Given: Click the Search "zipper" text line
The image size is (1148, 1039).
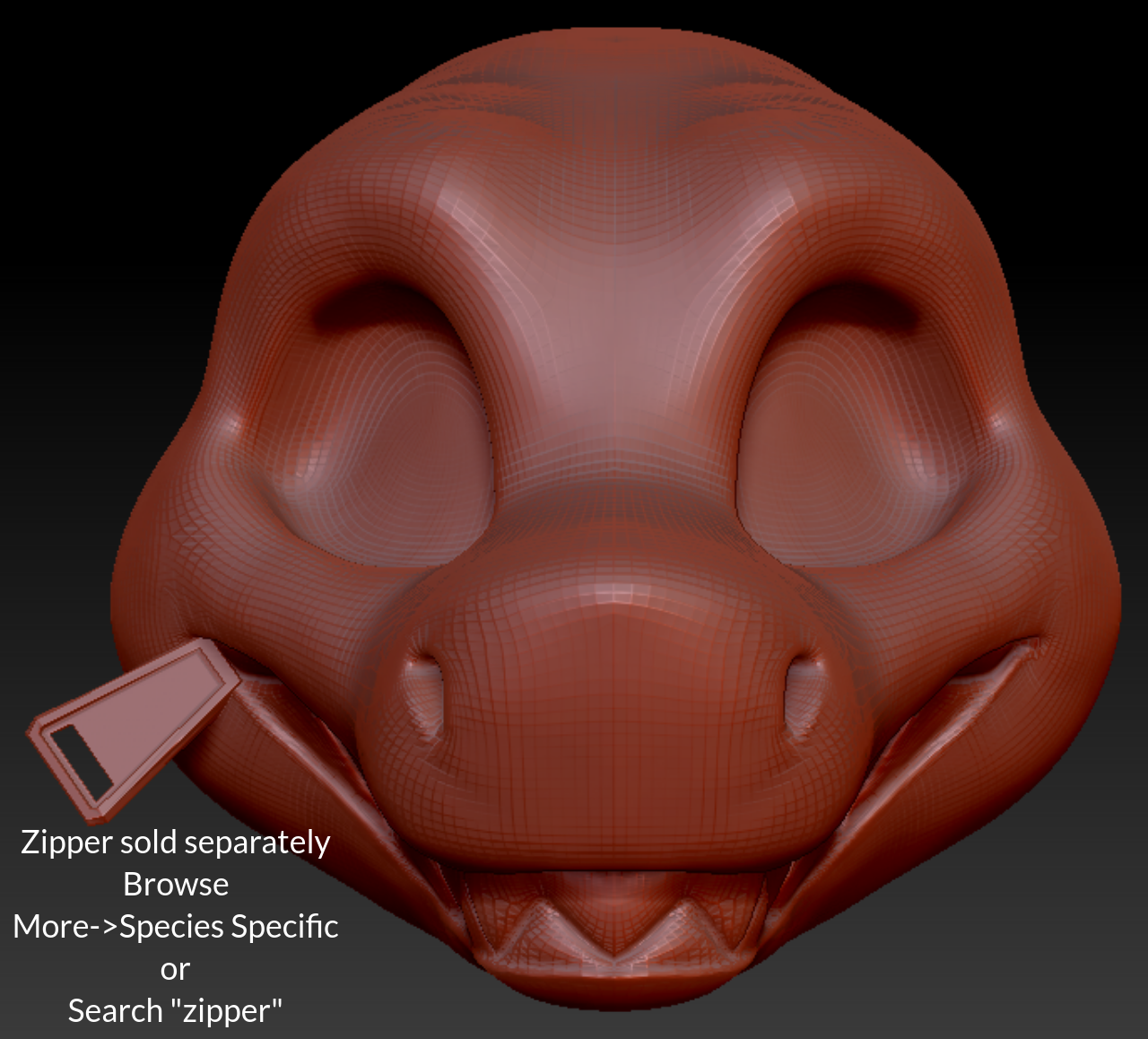Looking at the screenshot, I should [x=176, y=1010].
